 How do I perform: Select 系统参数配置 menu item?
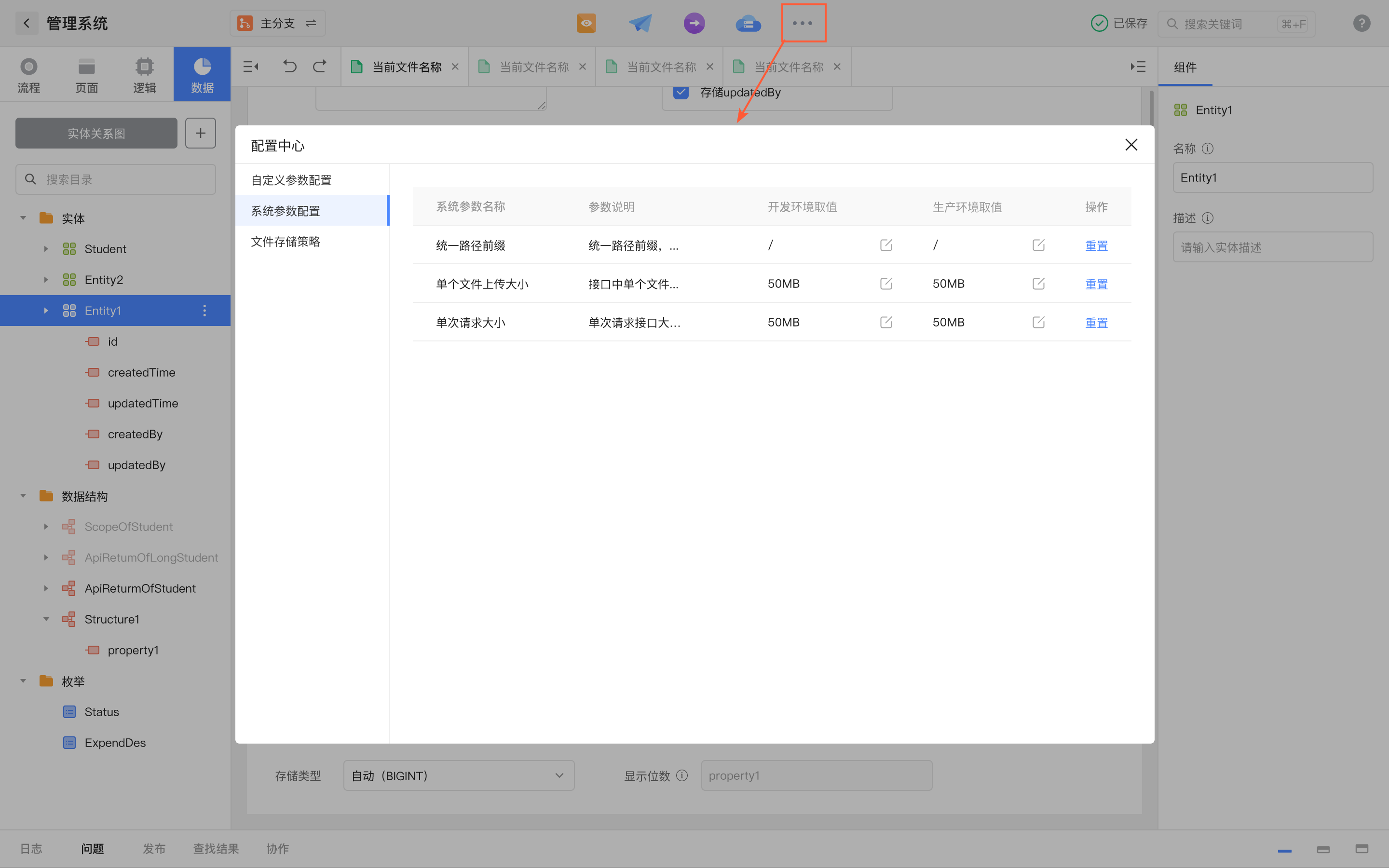(x=312, y=211)
